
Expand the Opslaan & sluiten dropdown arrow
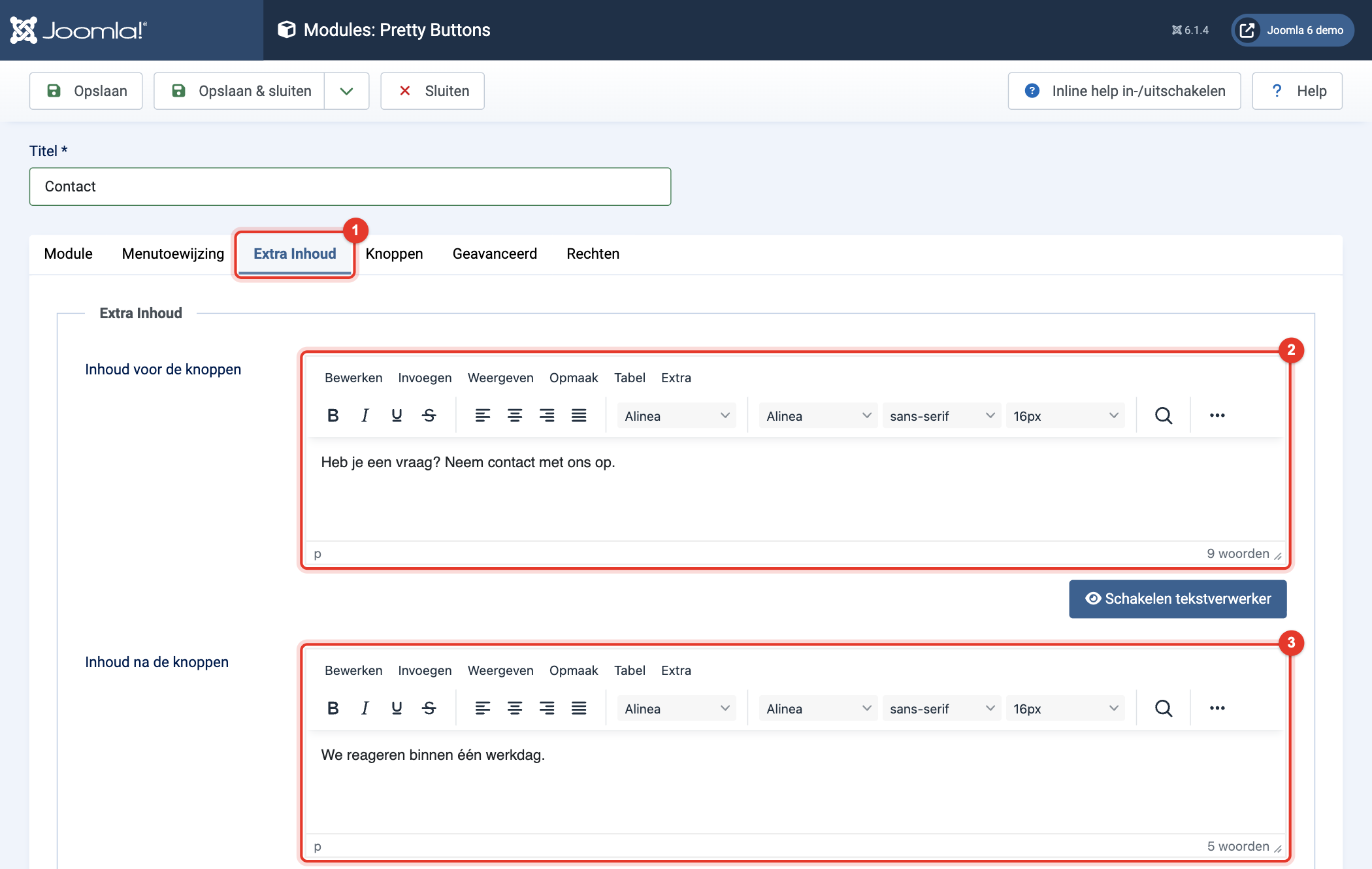346,91
